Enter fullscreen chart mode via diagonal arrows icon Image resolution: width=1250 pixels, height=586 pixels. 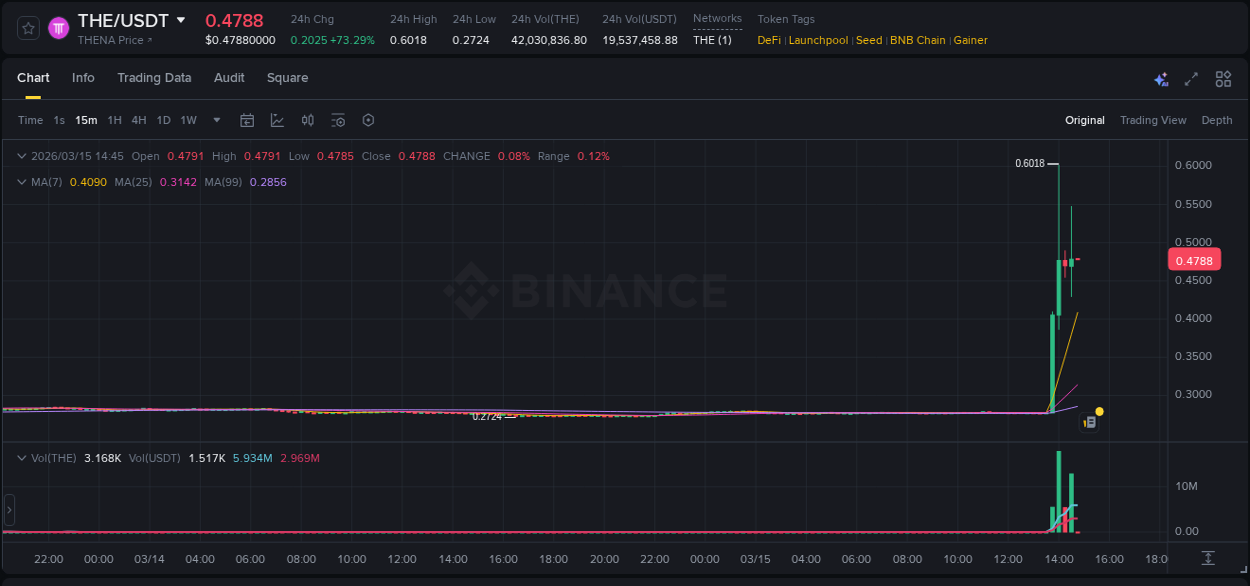point(1190,78)
